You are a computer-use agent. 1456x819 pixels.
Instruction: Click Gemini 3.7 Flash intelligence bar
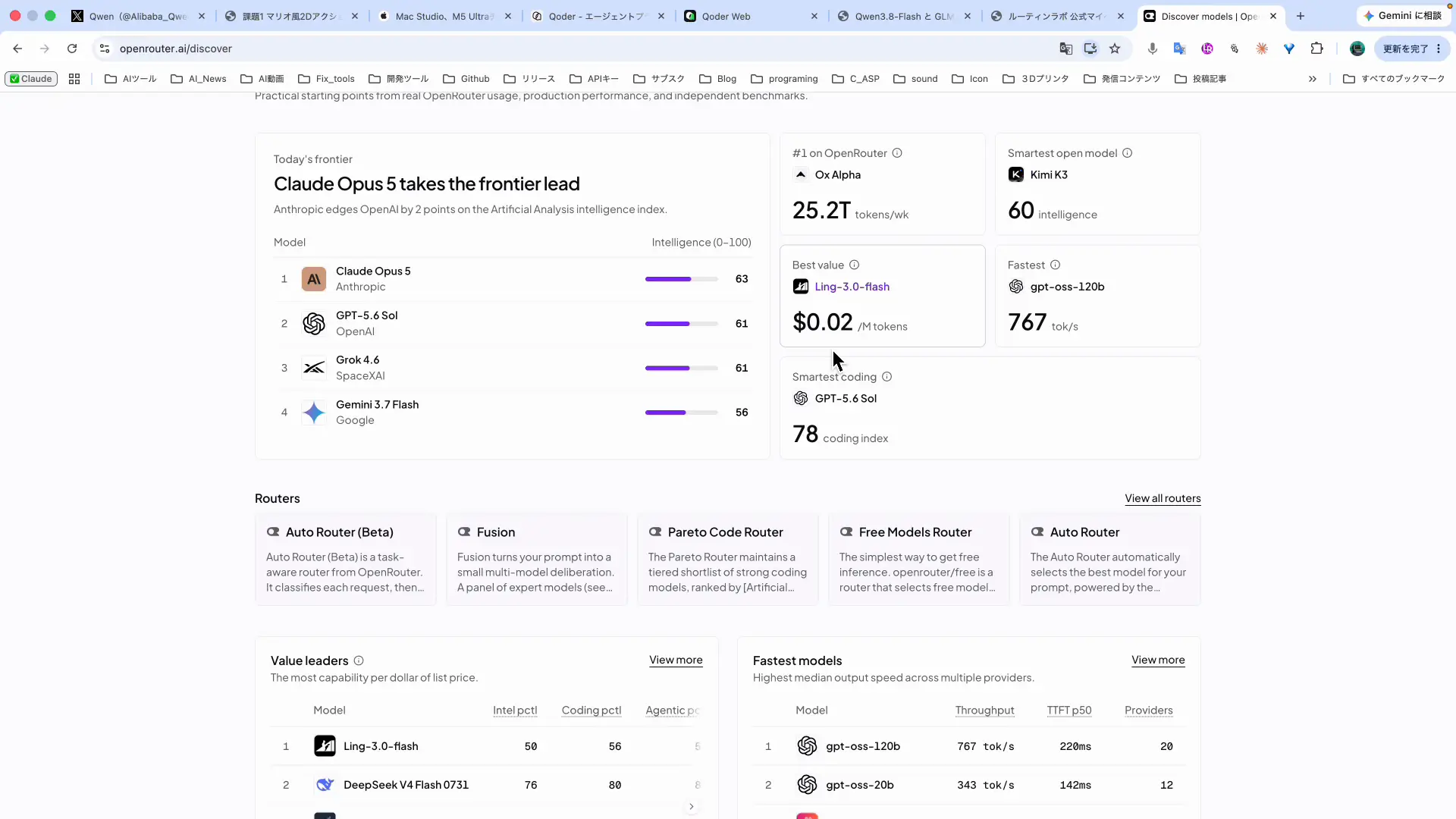click(x=682, y=413)
